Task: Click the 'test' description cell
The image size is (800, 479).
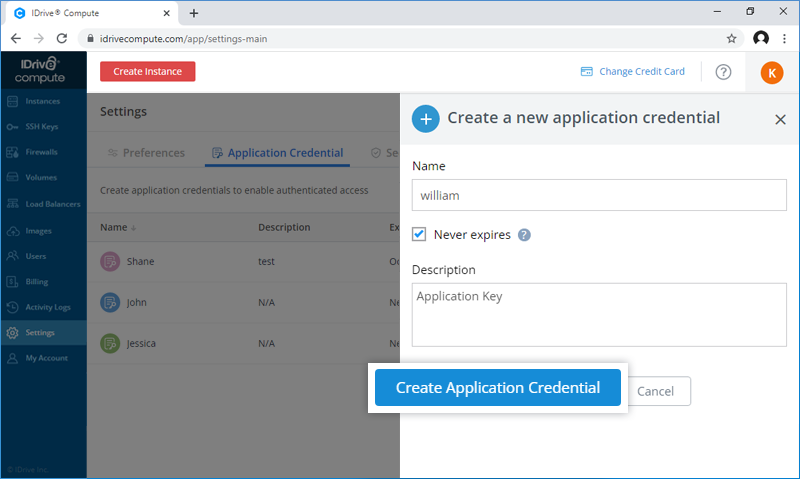Action: coord(266,262)
